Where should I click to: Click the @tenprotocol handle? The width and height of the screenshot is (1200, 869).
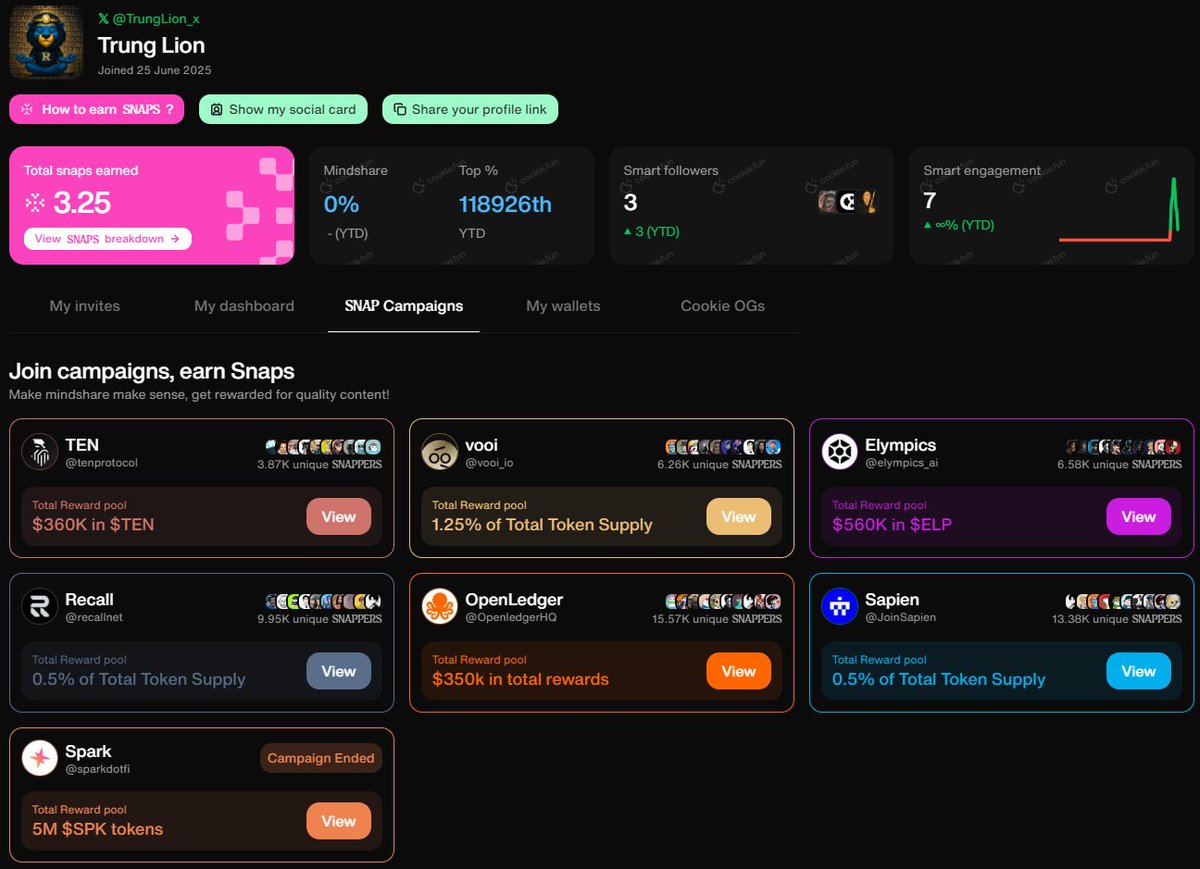tap(101, 463)
